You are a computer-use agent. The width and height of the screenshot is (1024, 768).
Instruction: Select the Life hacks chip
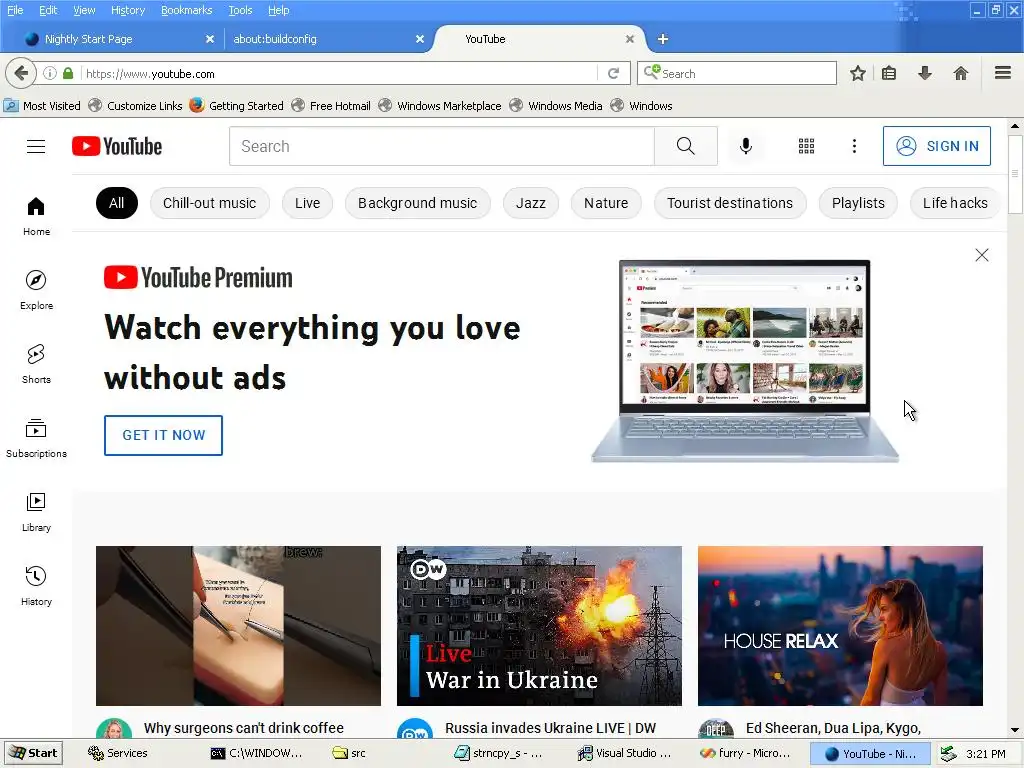click(x=955, y=203)
